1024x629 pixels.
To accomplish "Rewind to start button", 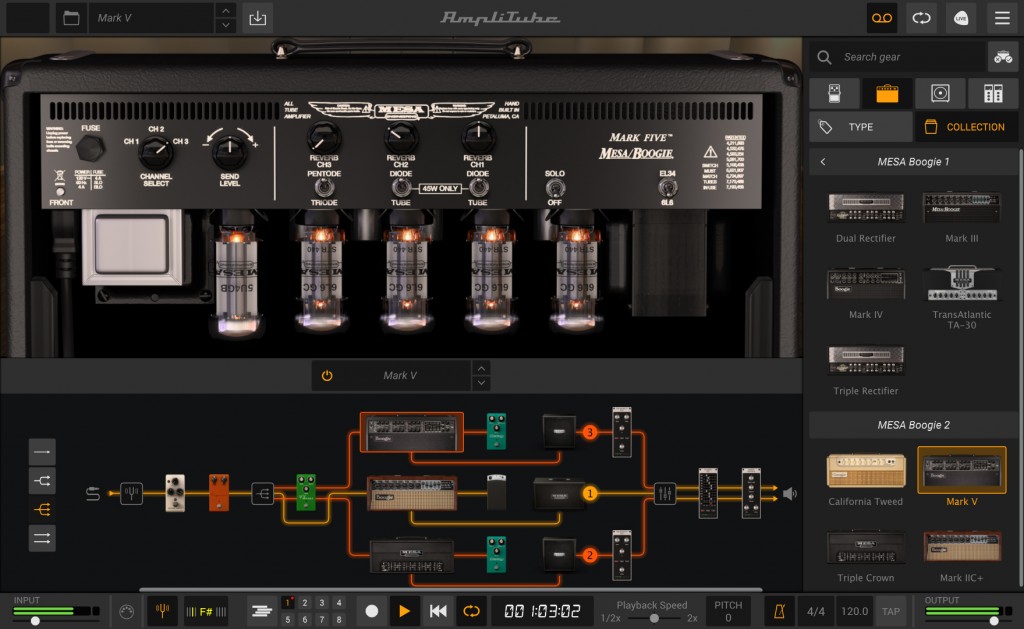I will [x=438, y=611].
